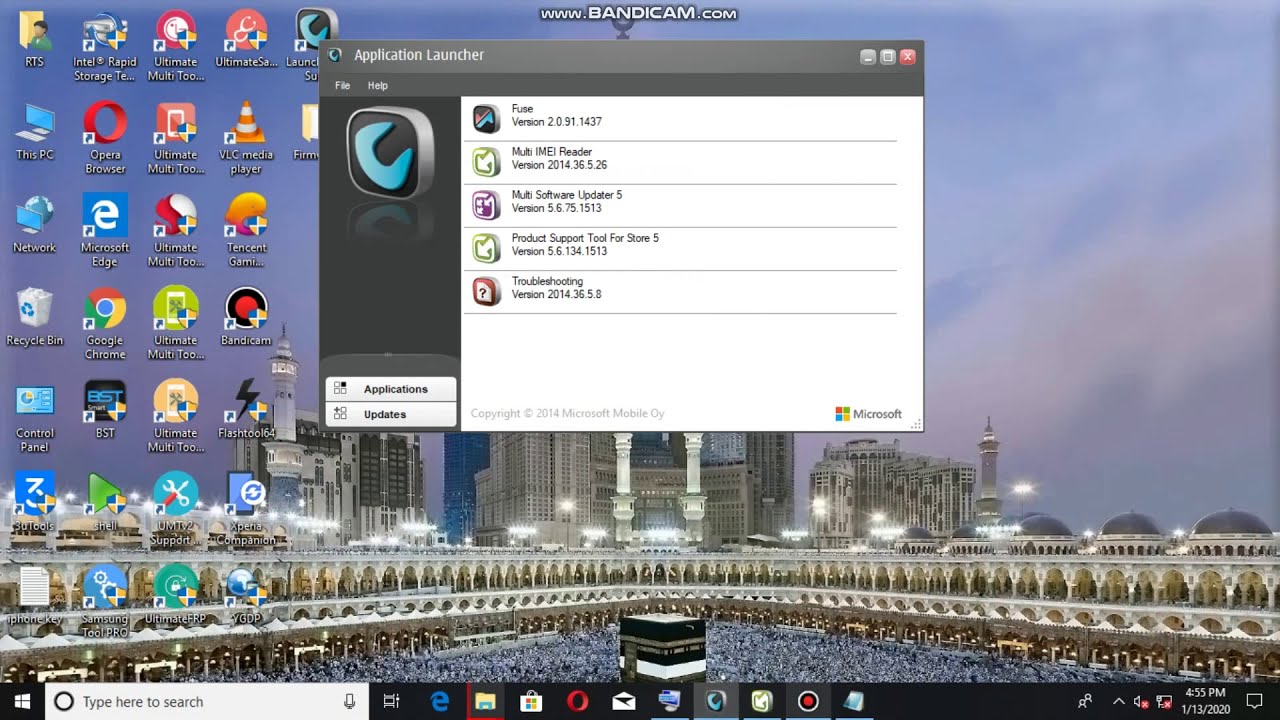
Task: Open the Multi IMEI Reader app icon
Action: coord(486,162)
